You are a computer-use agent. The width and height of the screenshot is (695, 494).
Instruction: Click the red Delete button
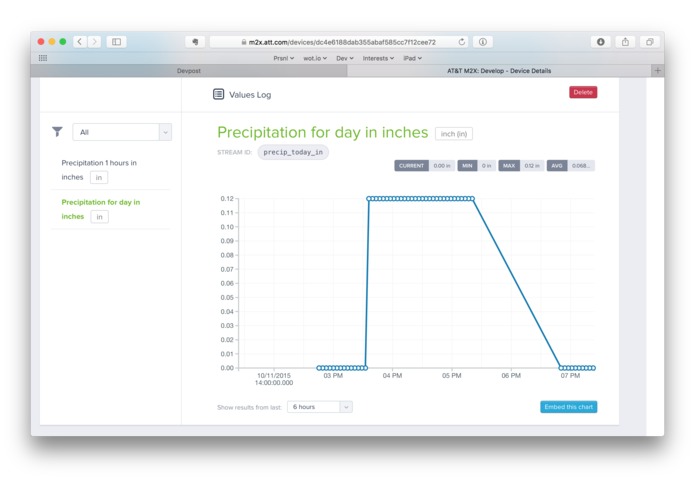point(583,92)
